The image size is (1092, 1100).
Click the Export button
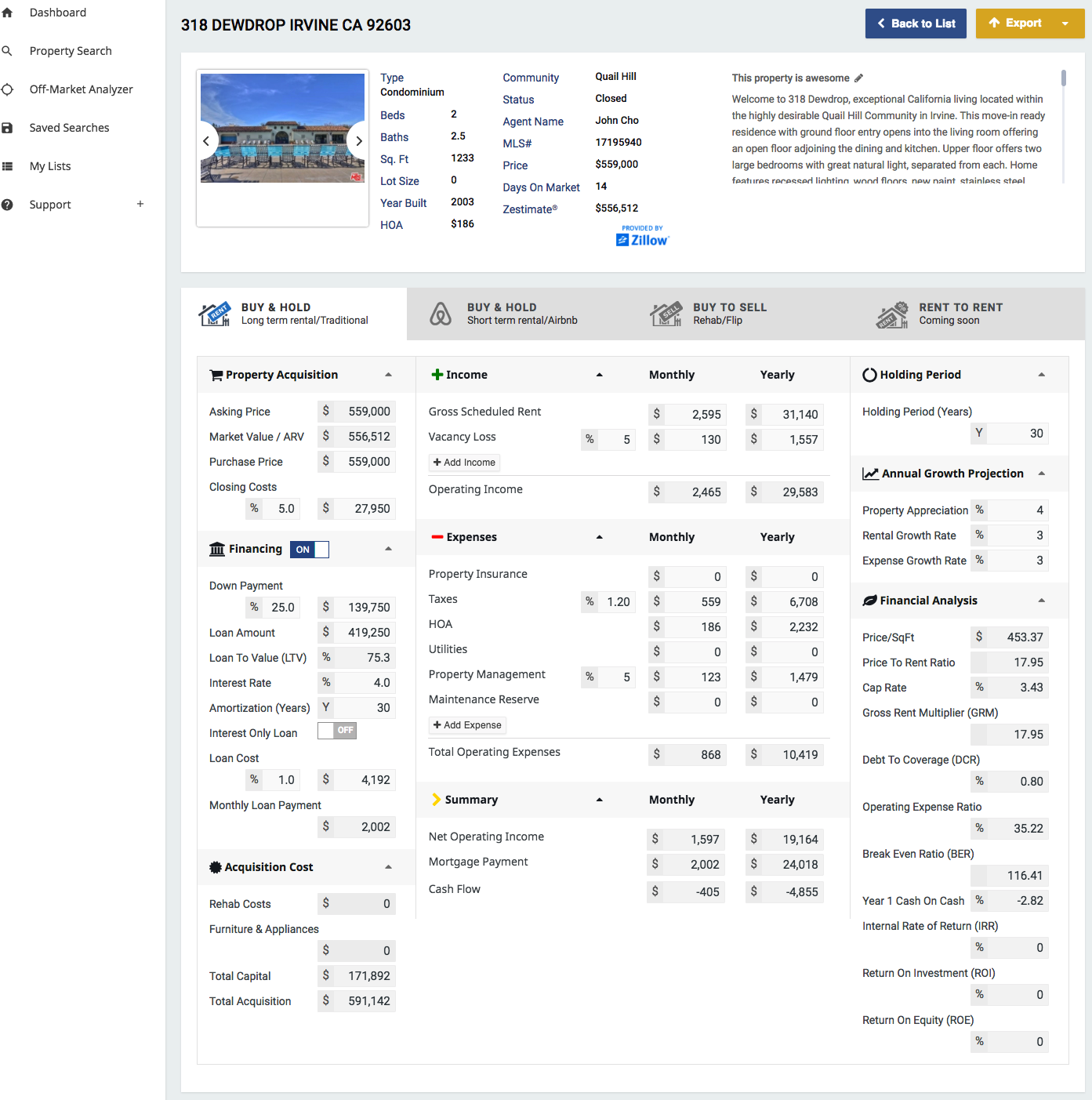[x=1015, y=24]
